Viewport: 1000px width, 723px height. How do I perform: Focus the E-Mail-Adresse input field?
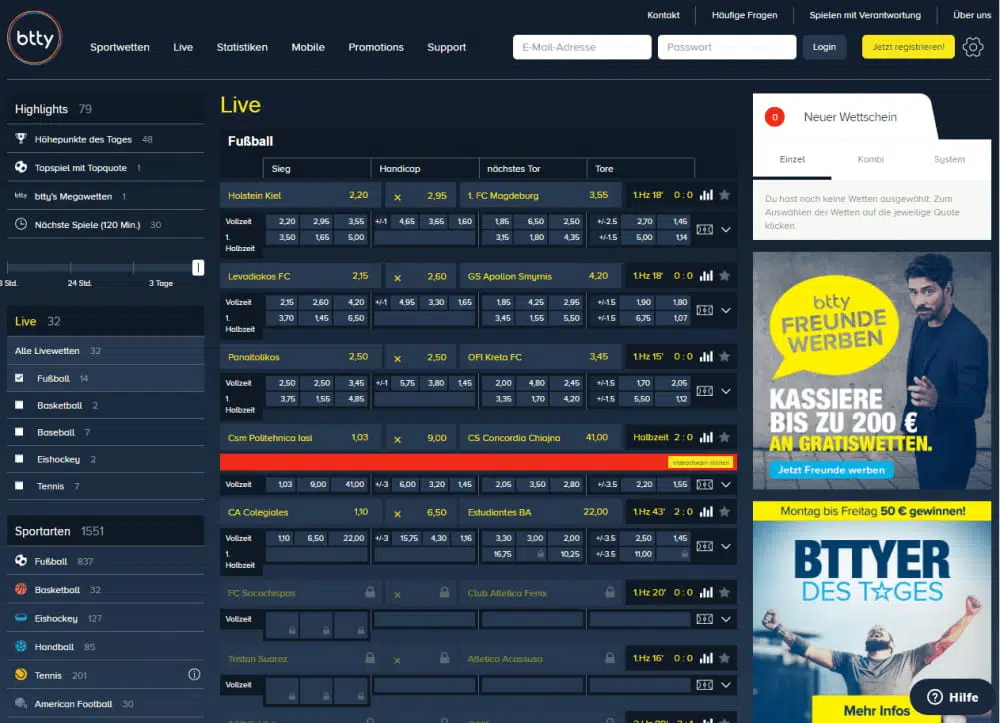pyautogui.click(x=582, y=47)
